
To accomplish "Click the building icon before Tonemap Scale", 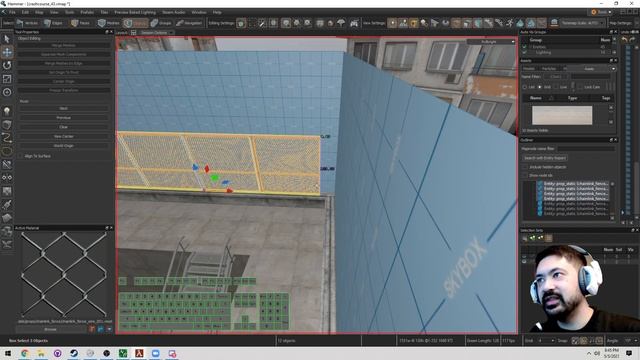I will pyautogui.click(x=554, y=23).
